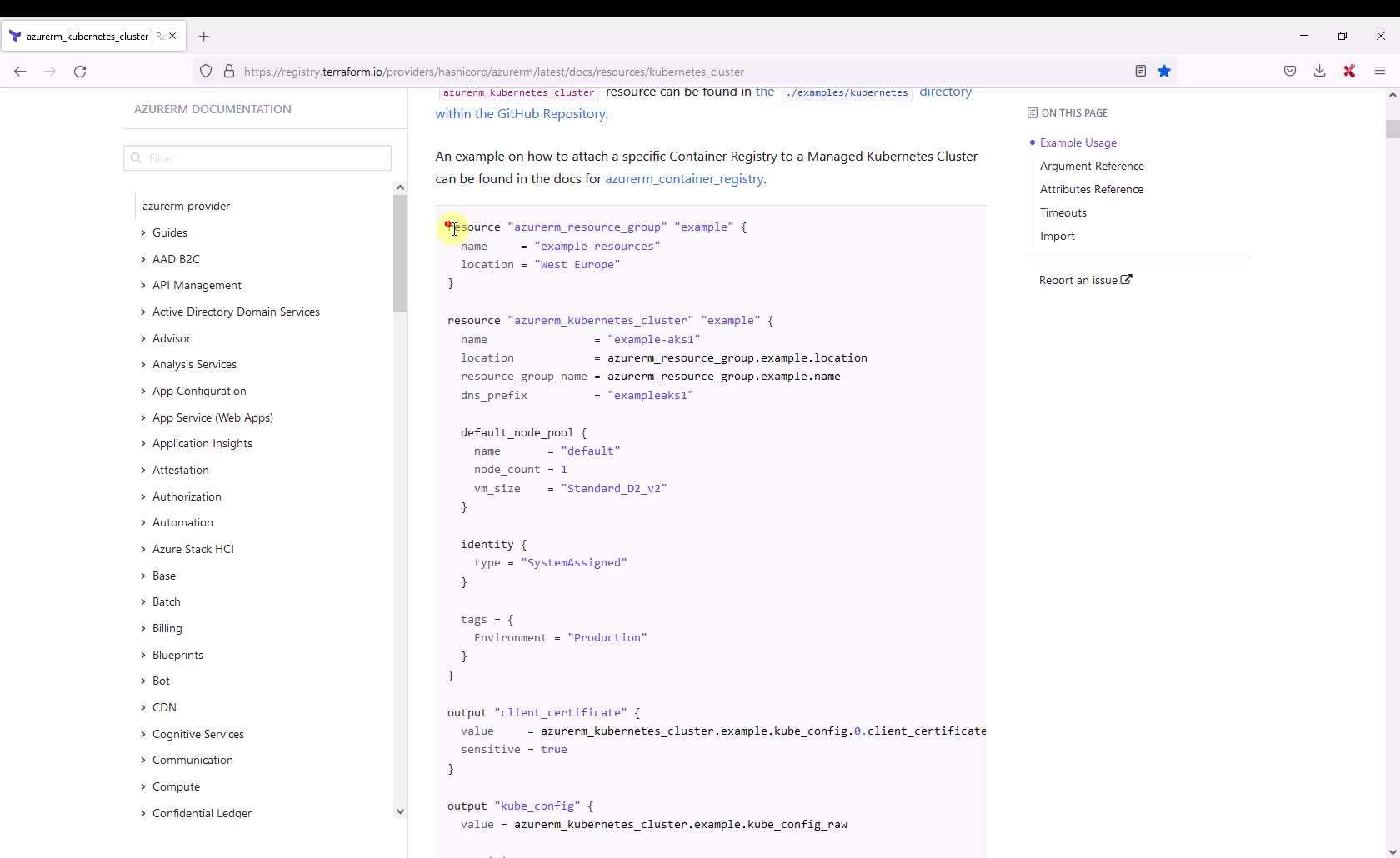
Task: Click the sidebar scrollbar down arrow
Action: 401,811
